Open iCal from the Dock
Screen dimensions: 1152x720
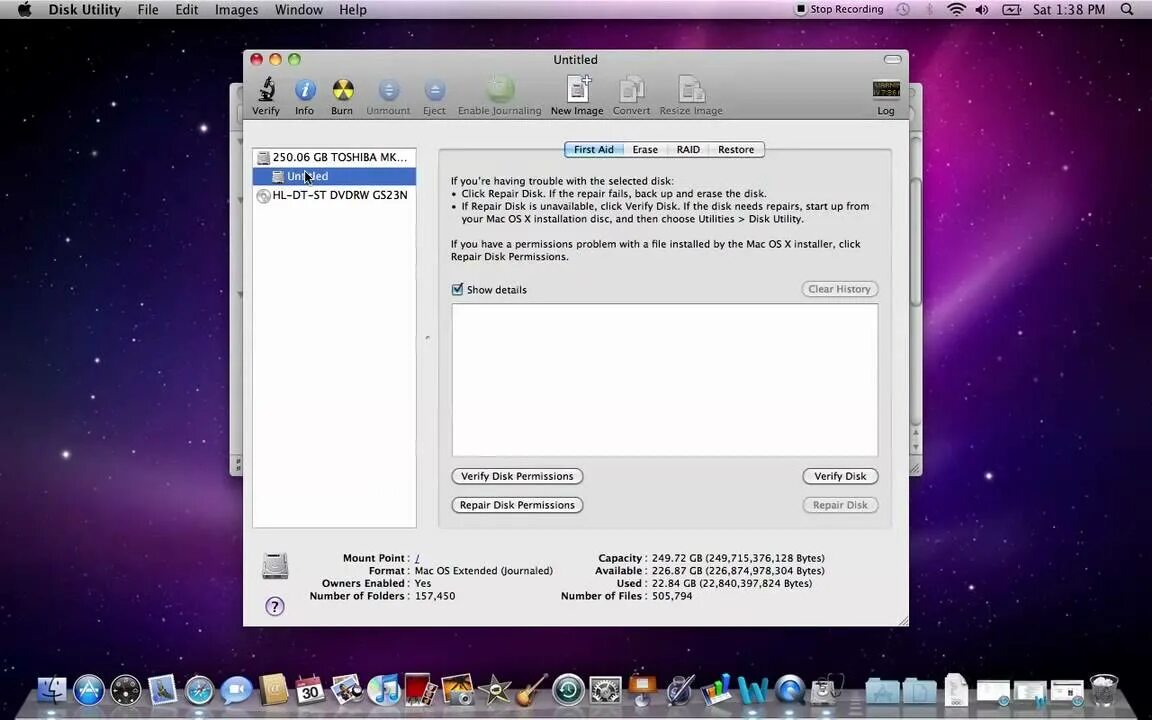(310, 690)
